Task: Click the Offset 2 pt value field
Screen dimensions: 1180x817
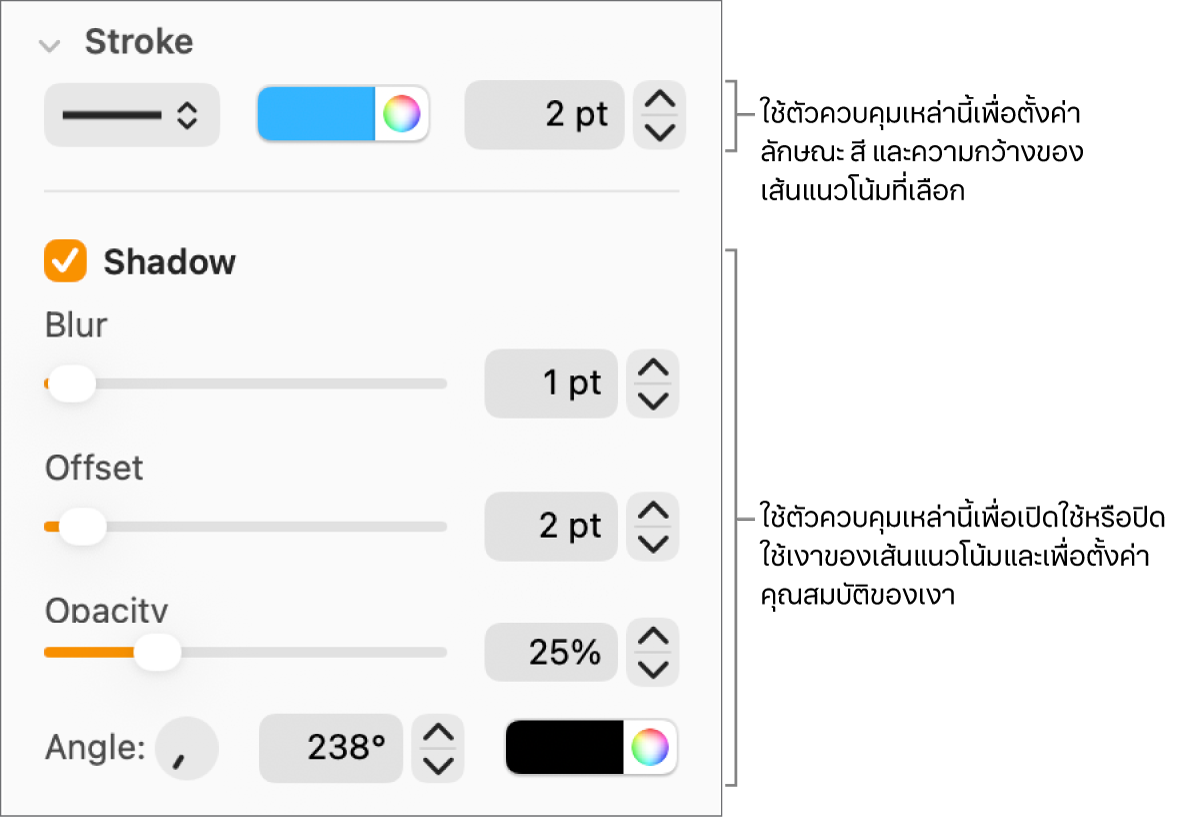Action: 551,525
